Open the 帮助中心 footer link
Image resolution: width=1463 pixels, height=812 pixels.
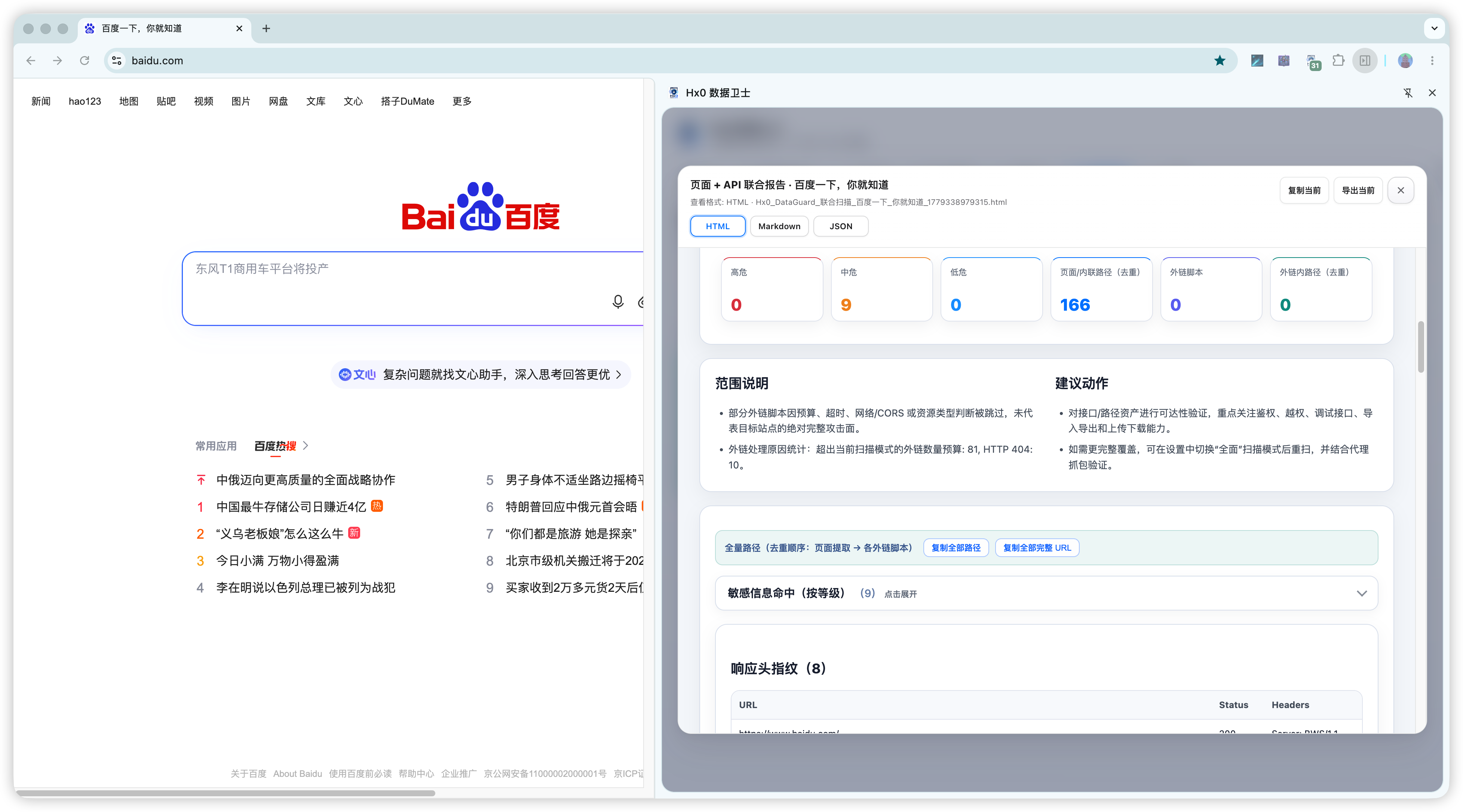click(x=416, y=773)
